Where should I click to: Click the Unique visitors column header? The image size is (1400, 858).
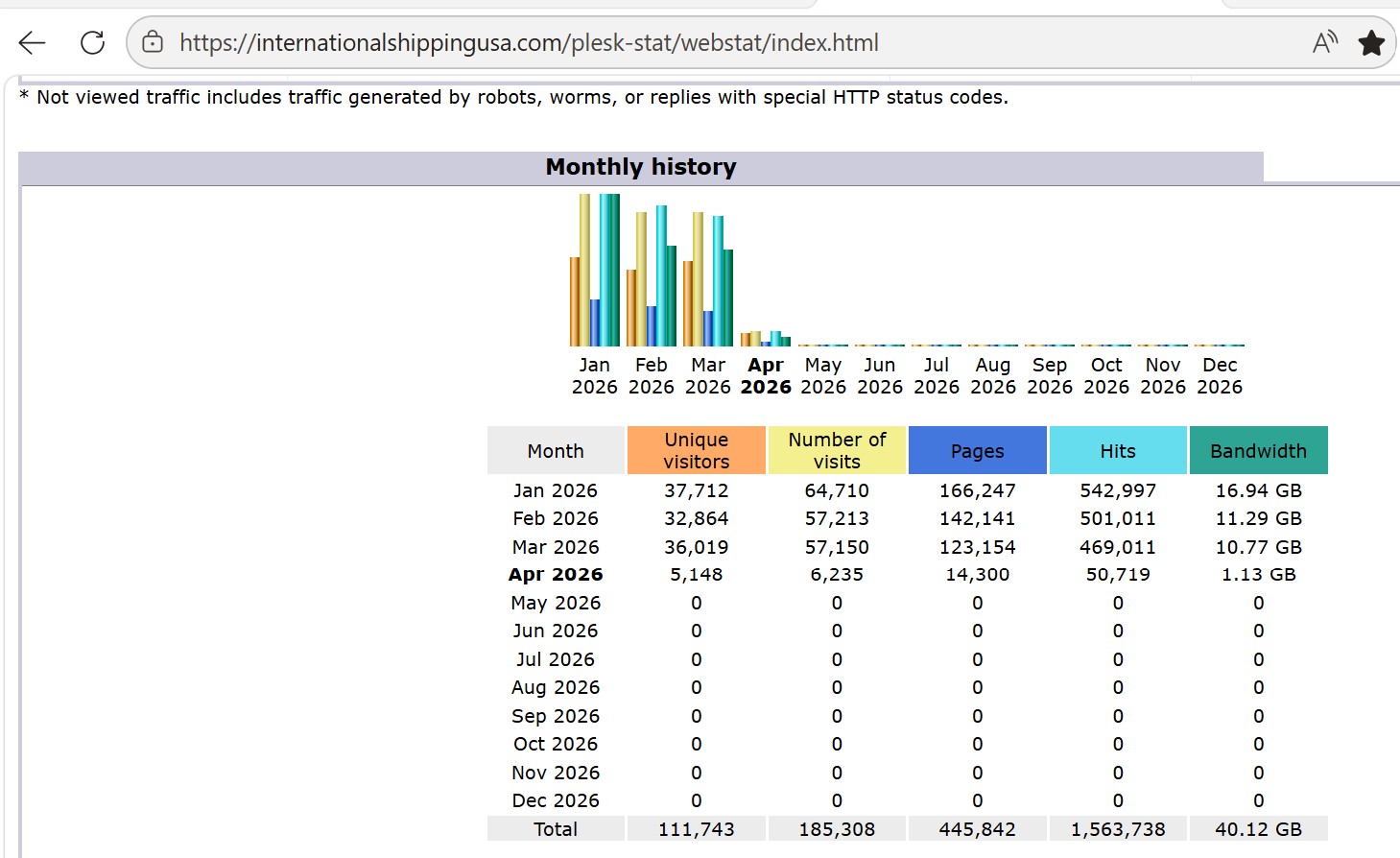coord(696,450)
